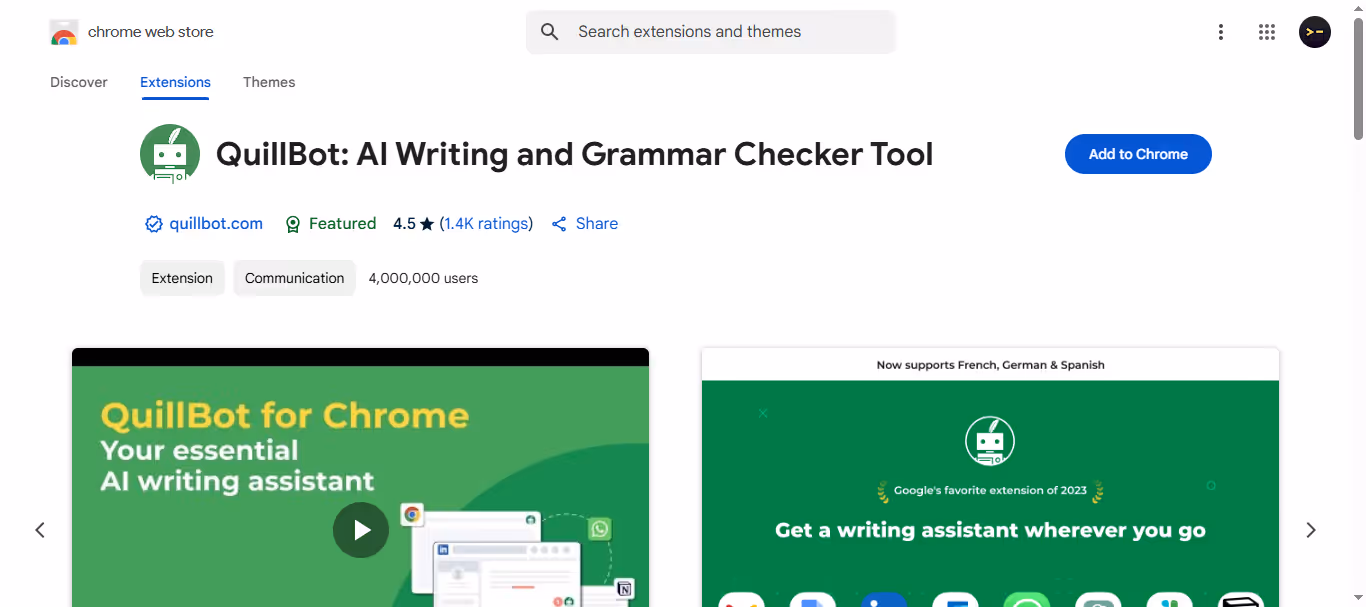Open the quillbot.com publisher link
The height and width of the screenshot is (607, 1366).
pos(216,224)
